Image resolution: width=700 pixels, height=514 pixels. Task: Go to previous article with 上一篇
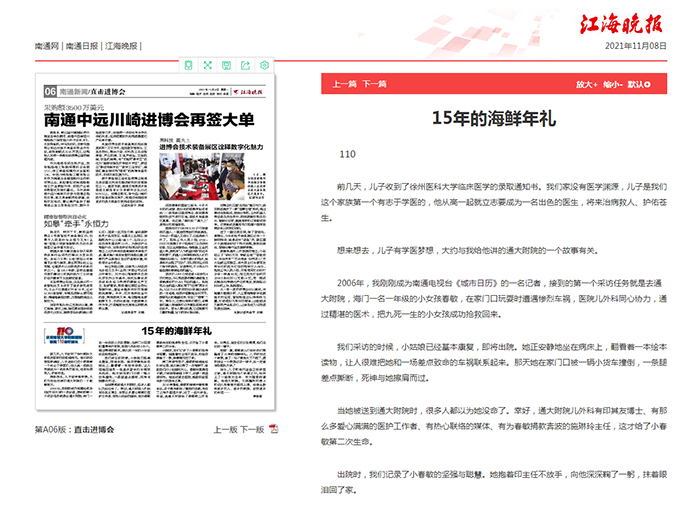click(x=344, y=85)
